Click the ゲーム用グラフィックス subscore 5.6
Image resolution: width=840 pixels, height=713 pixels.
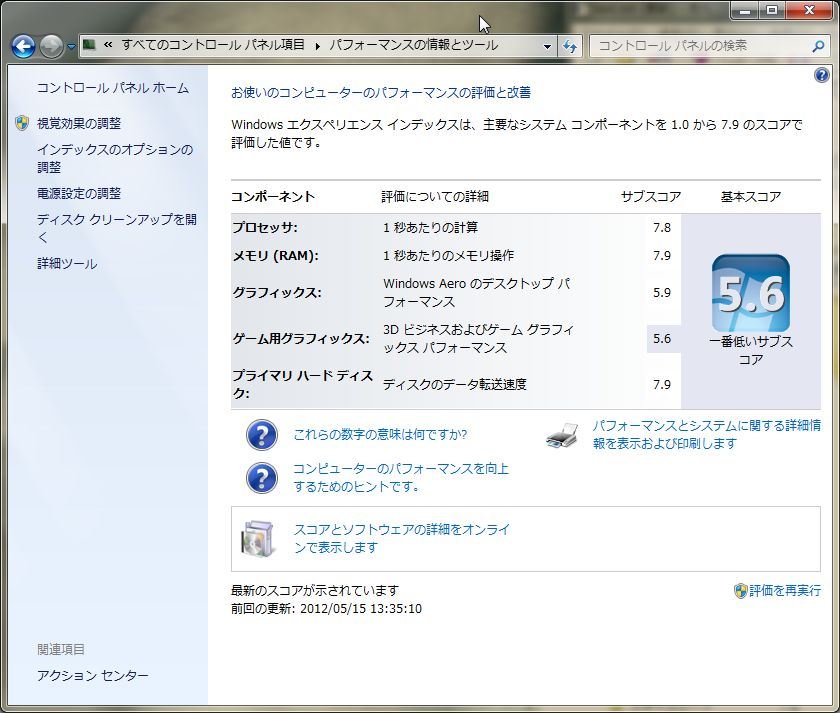pyautogui.click(x=662, y=339)
